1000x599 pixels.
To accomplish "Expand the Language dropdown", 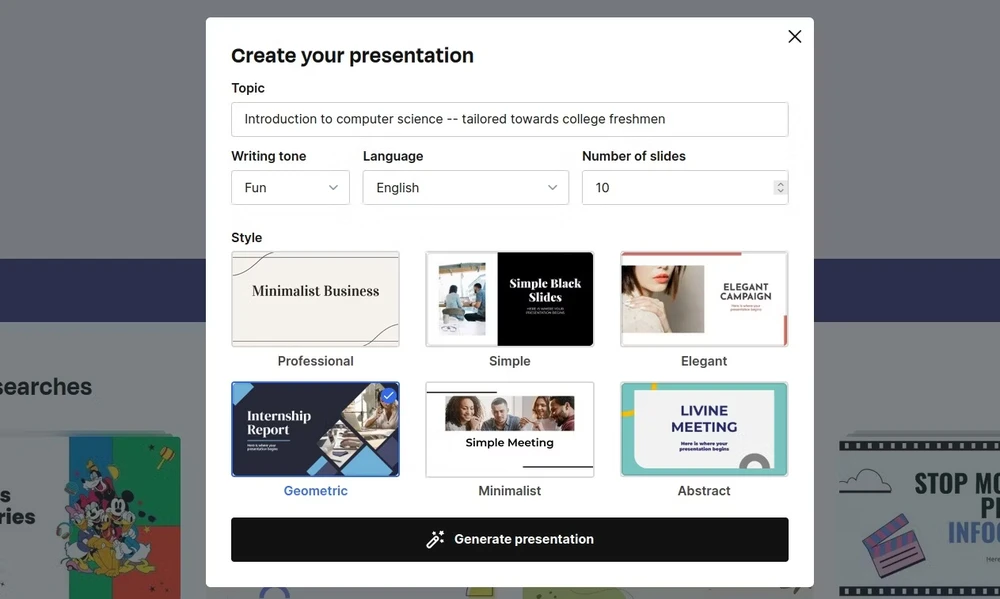I will (465, 188).
